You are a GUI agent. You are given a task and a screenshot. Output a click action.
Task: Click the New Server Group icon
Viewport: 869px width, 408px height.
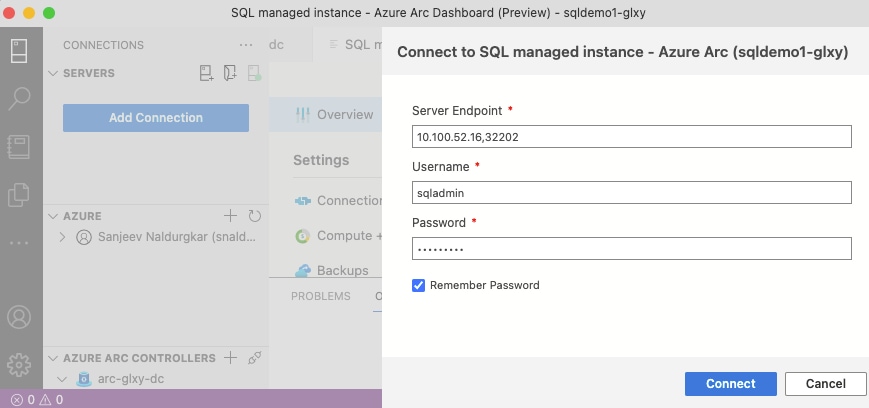point(230,73)
